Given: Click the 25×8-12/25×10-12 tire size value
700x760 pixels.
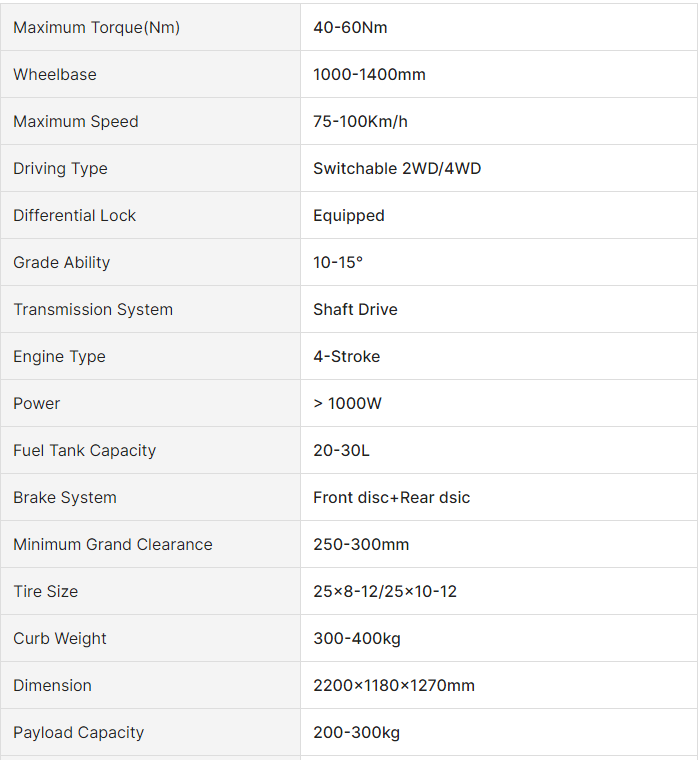Looking at the screenshot, I should click(385, 592).
